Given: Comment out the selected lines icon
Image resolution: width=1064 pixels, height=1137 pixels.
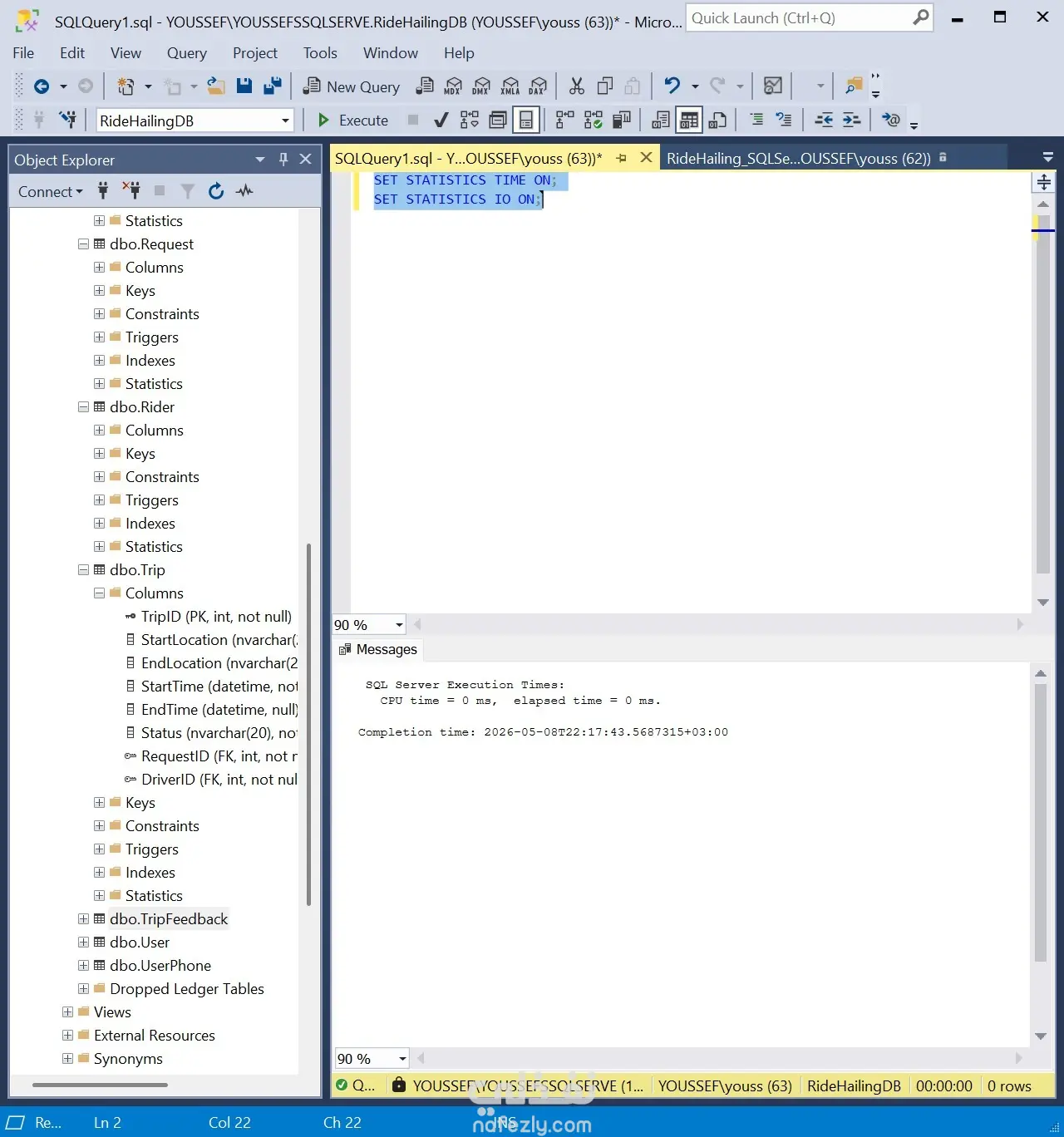Looking at the screenshot, I should [x=756, y=120].
